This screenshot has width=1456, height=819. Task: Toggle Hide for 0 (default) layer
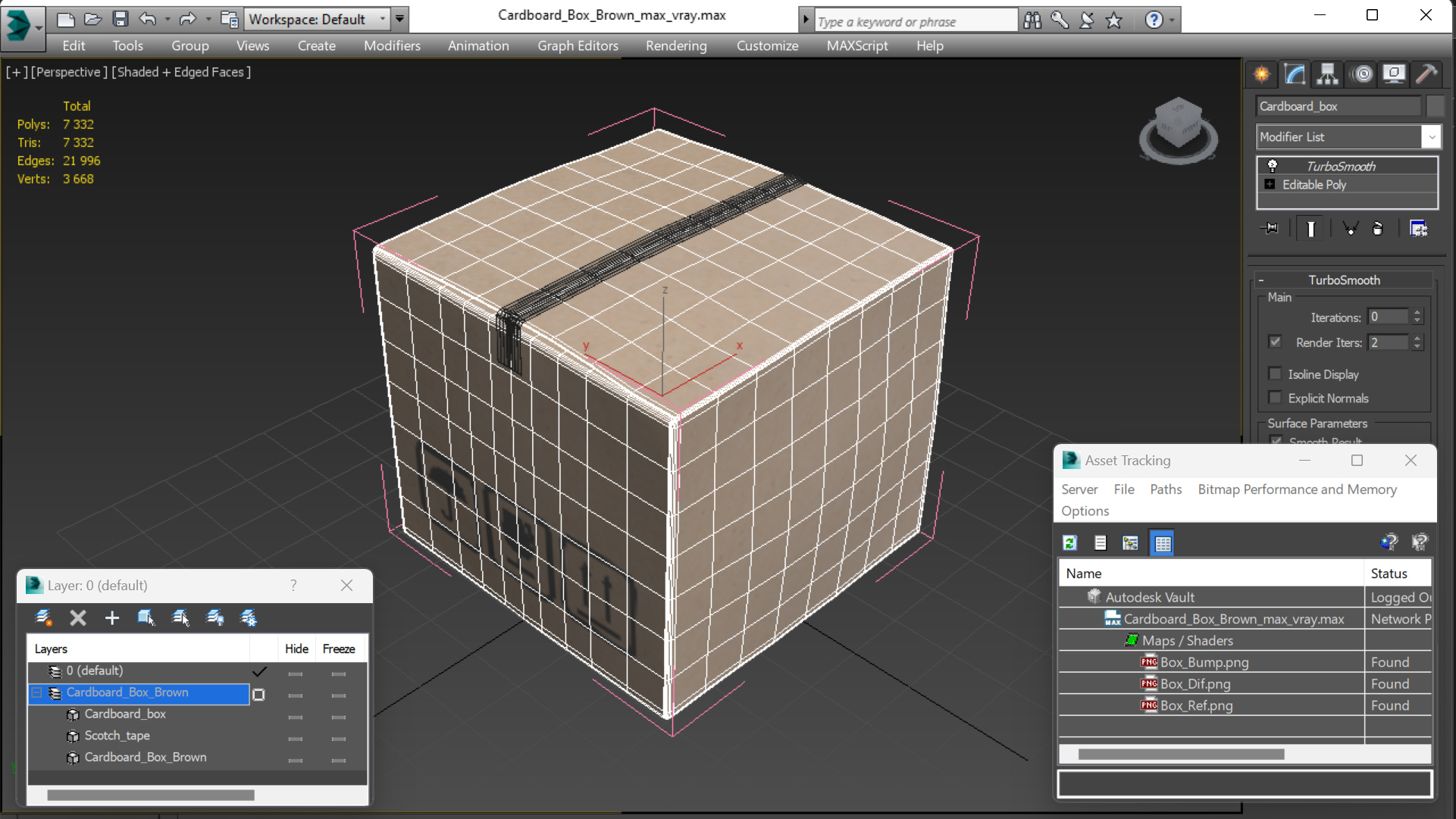pyautogui.click(x=296, y=673)
